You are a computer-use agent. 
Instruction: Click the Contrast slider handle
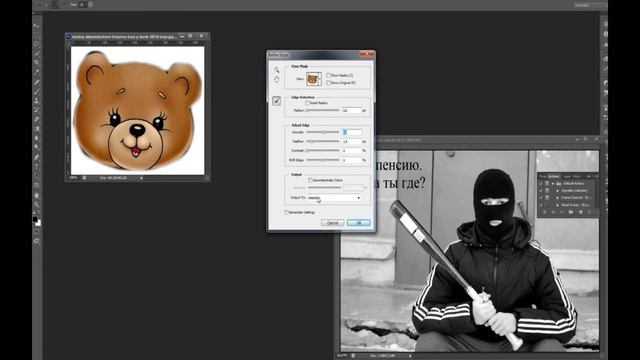click(x=307, y=151)
